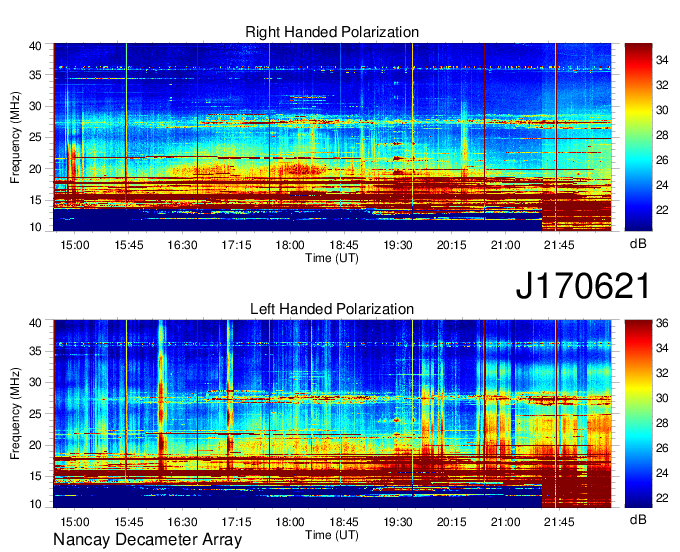
Task: Click the Right Handed plot's color scale bar
Action: pyautogui.click(x=638, y=137)
